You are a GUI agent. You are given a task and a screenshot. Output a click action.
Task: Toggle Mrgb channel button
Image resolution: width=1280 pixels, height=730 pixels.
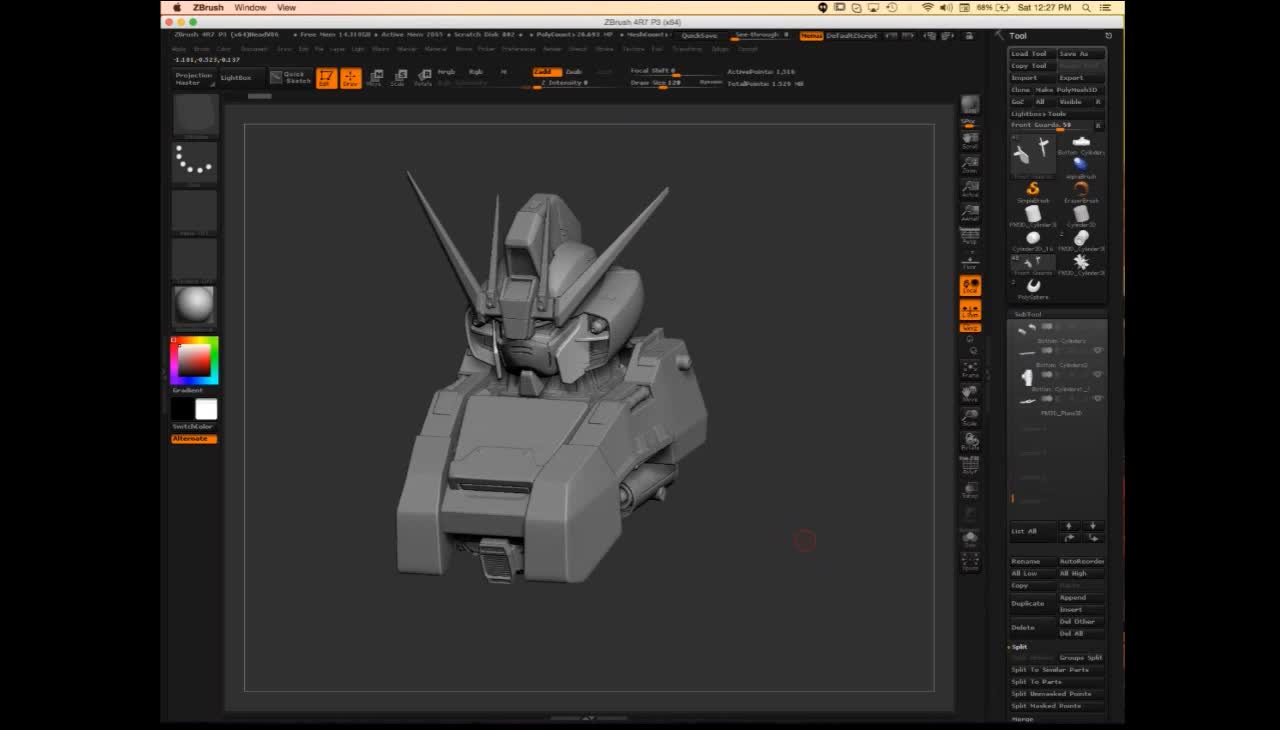pyautogui.click(x=447, y=72)
